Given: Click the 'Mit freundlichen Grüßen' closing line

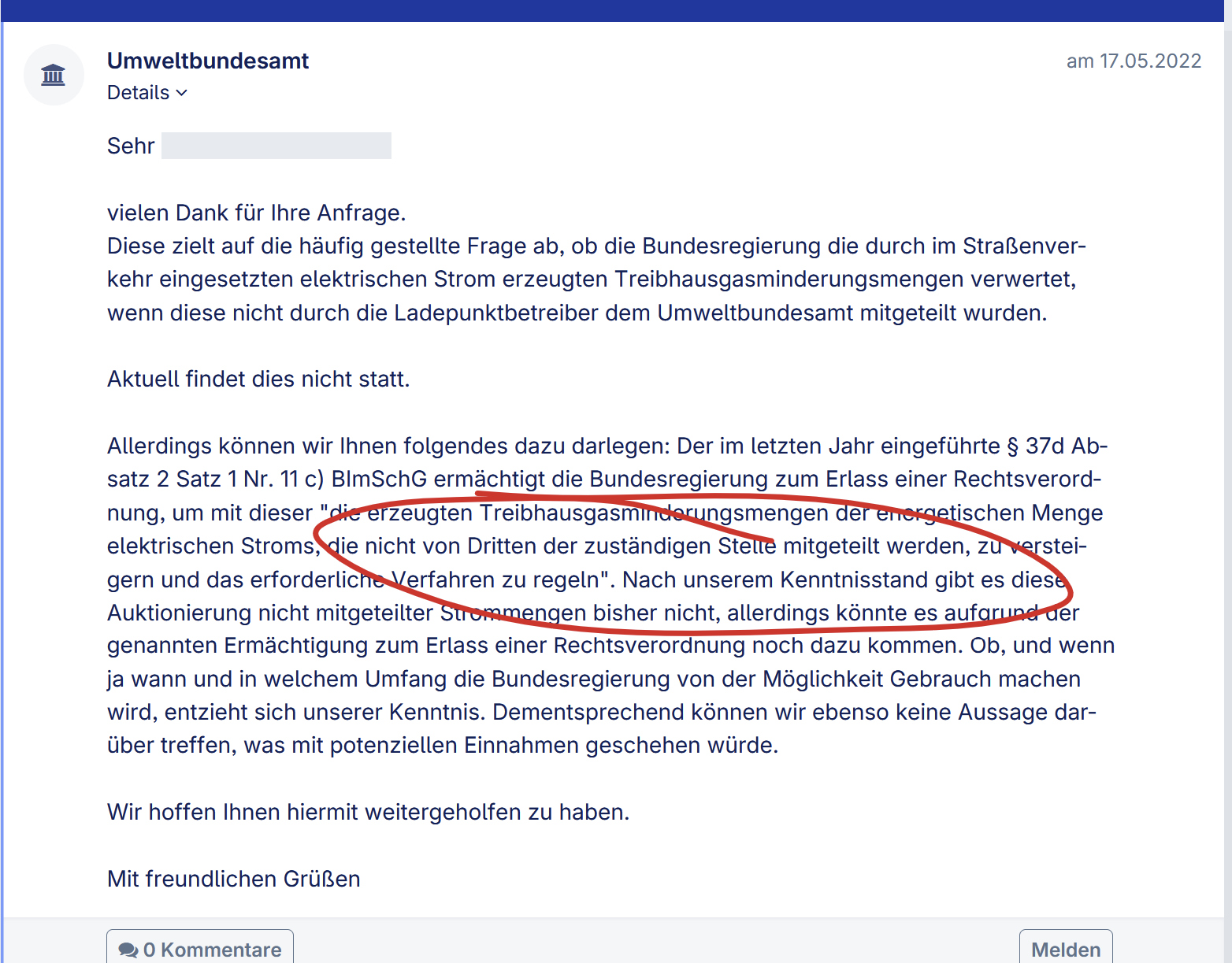Looking at the screenshot, I should point(233,879).
